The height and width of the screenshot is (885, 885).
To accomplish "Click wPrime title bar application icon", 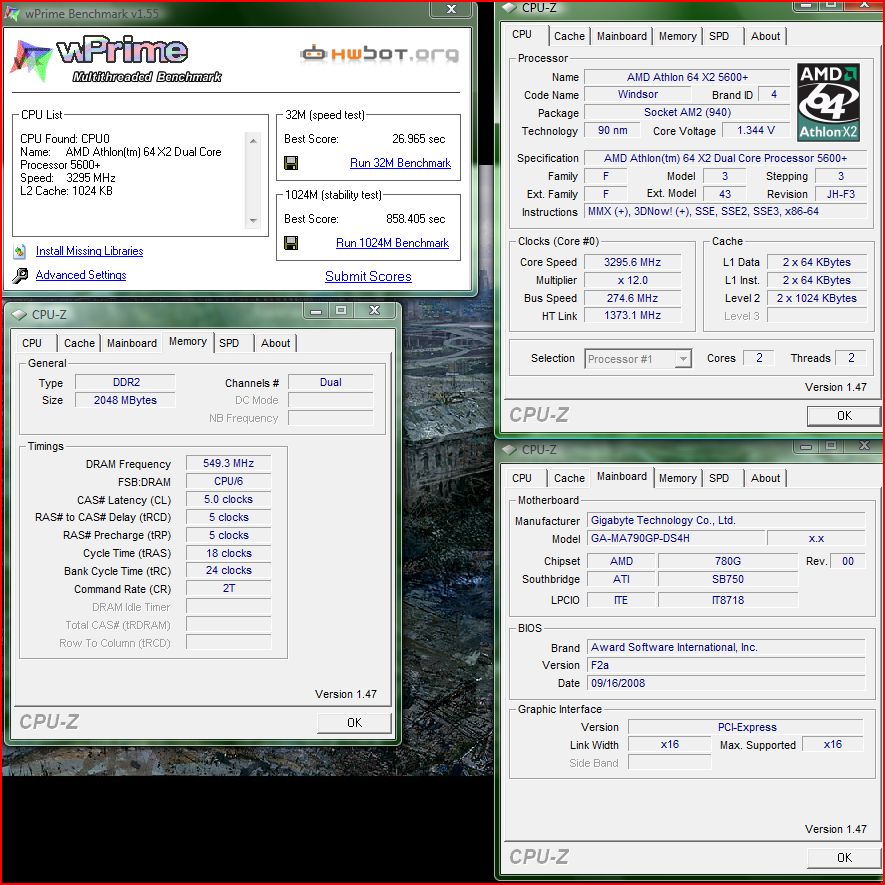I will pyautogui.click(x=12, y=13).
